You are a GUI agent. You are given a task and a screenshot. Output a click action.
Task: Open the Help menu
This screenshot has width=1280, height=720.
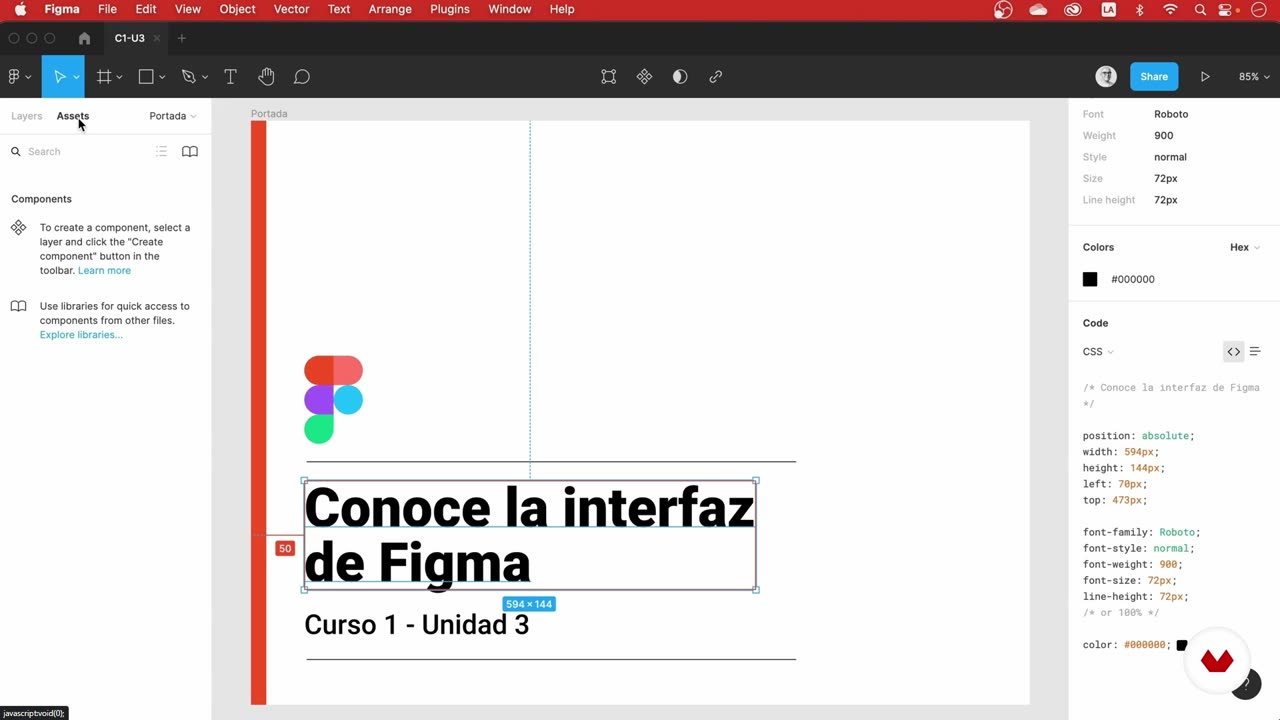562,9
